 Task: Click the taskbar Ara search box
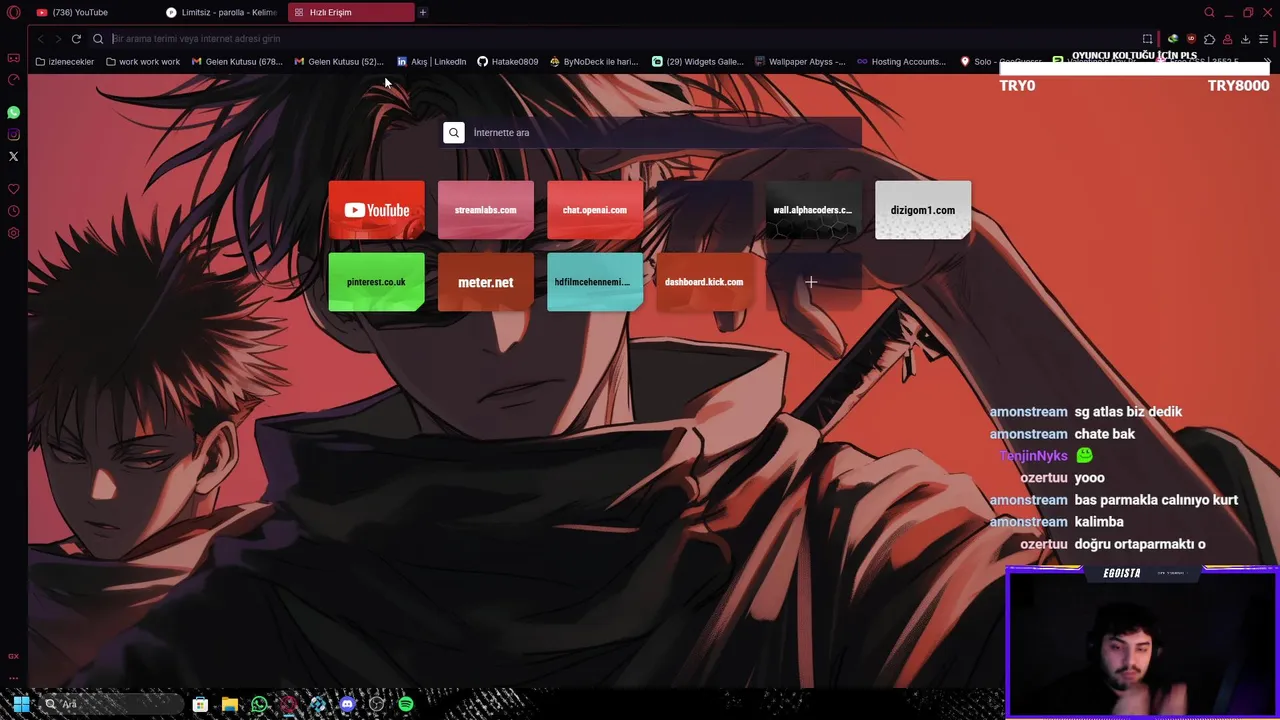pos(111,704)
